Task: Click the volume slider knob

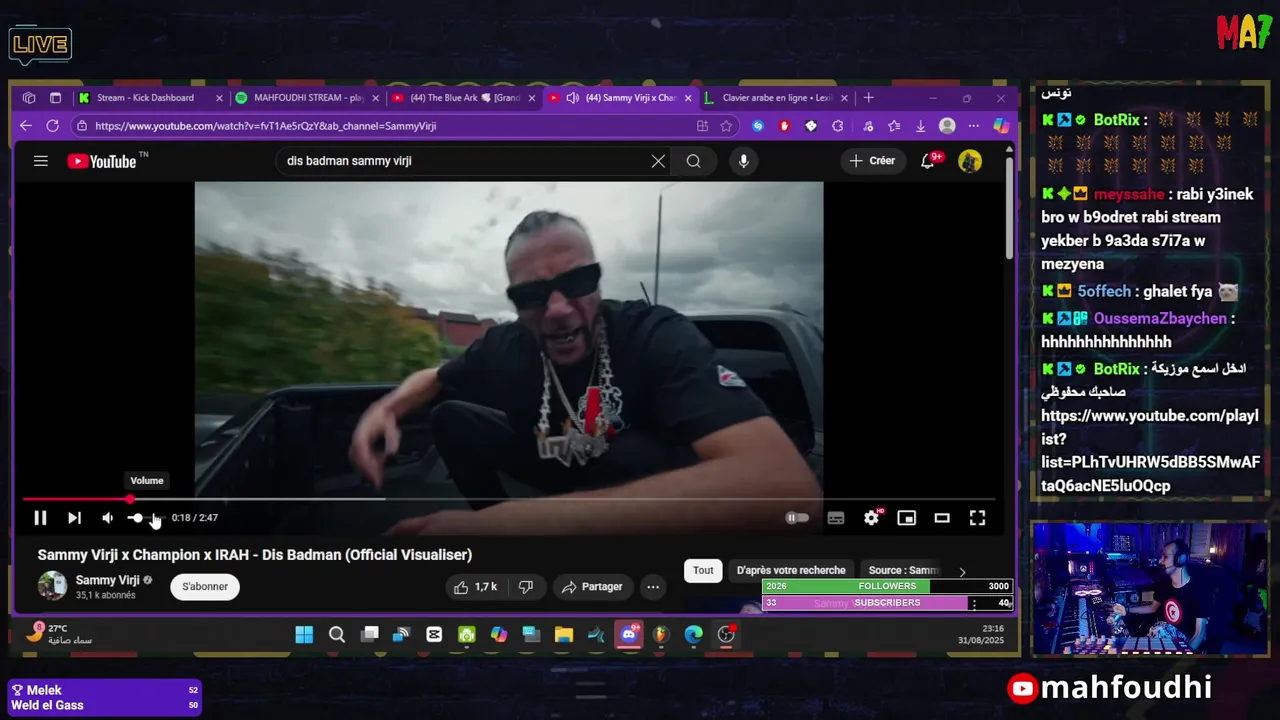Action: [137, 518]
